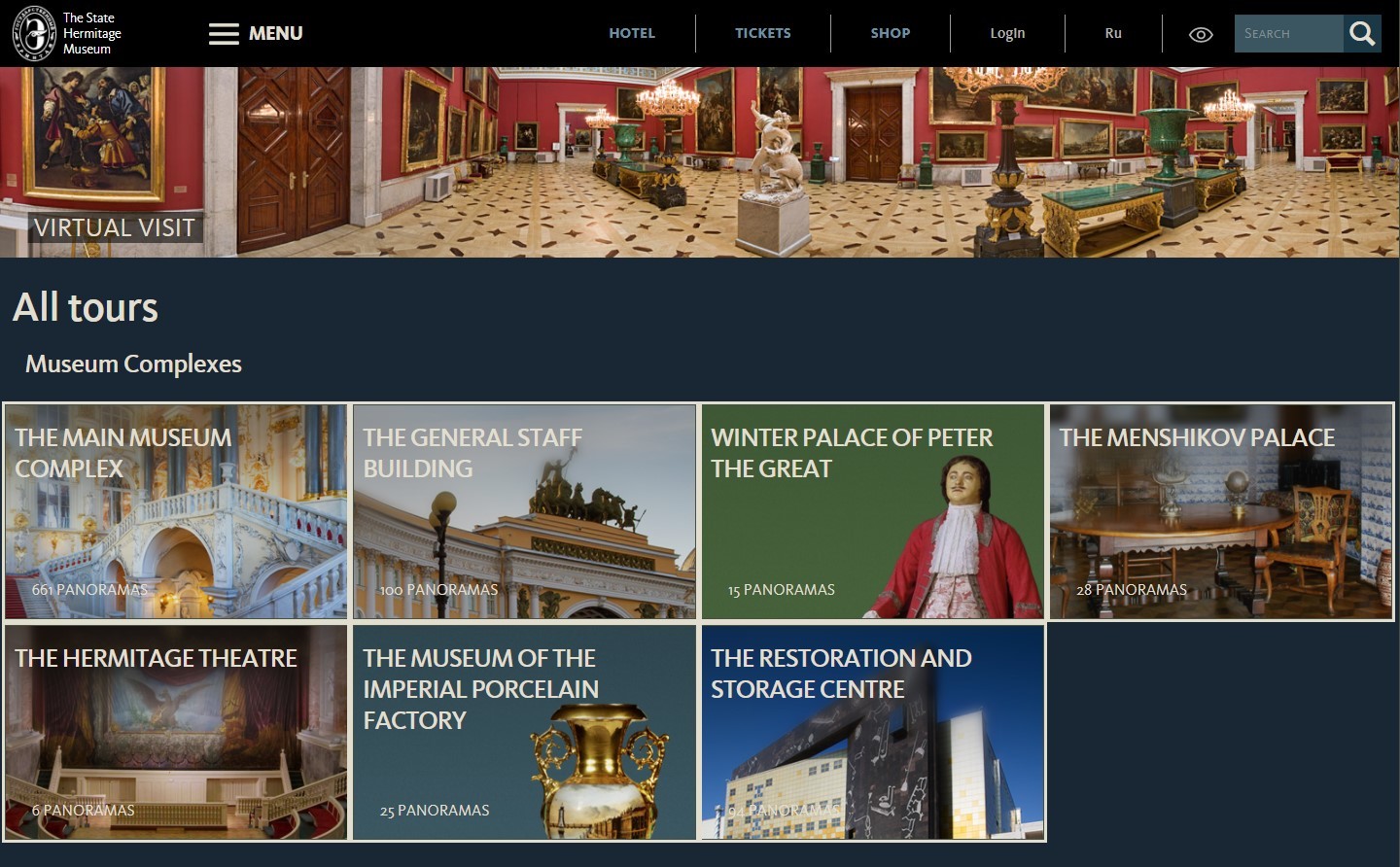Click into the Search input field

(x=1287, y=33)
